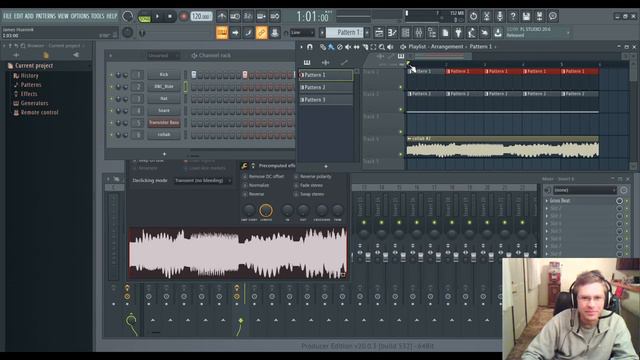Image resolution: width=640 pixels, height=360 pixels.
Task: Click the render/export audio icon
Action: (x=540, y=16)
